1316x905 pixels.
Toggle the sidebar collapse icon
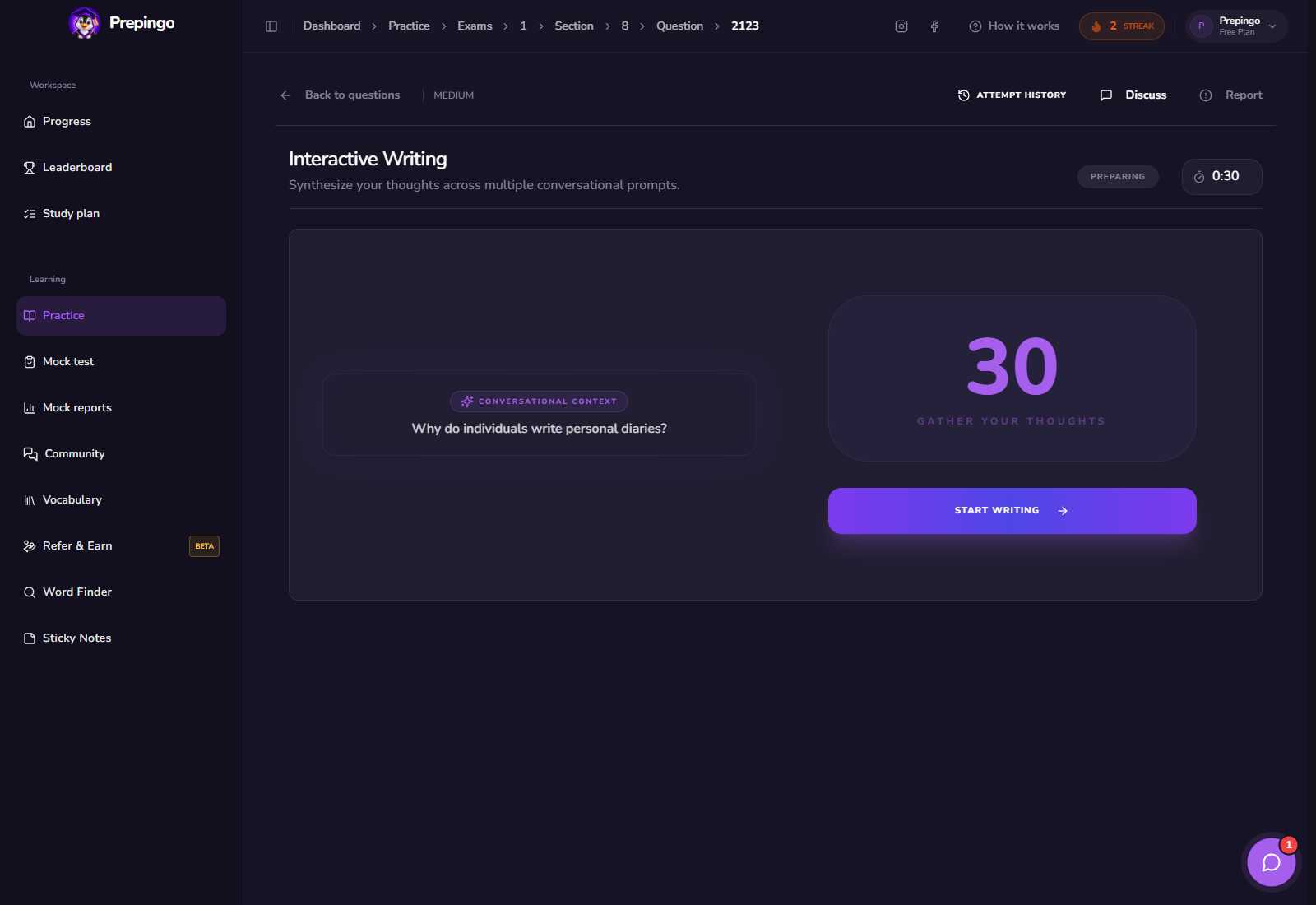(271, 26)
